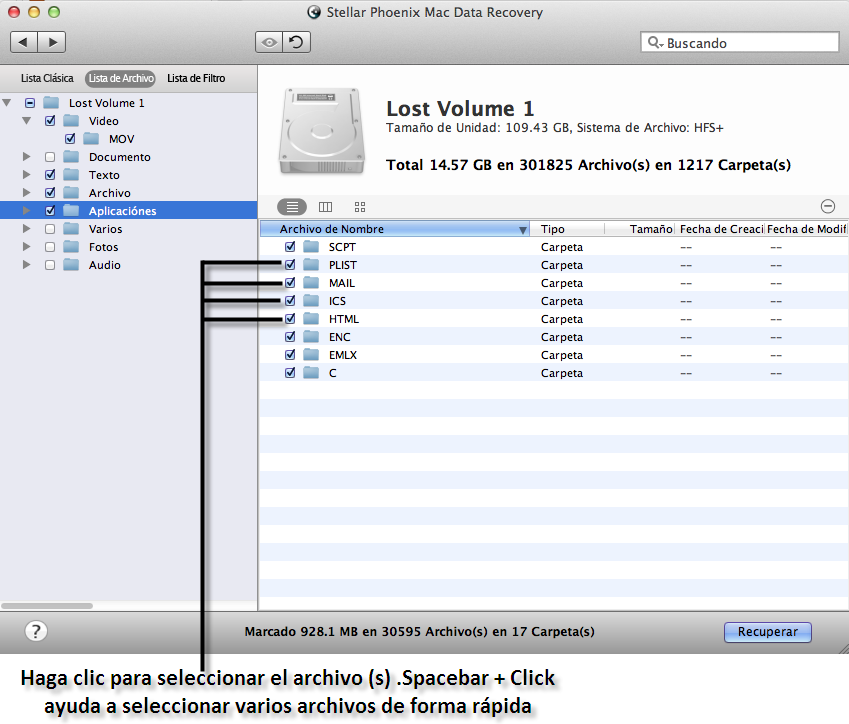Go back with the left arrow button
The image size is (849, 724).
(x=24, y=42)
